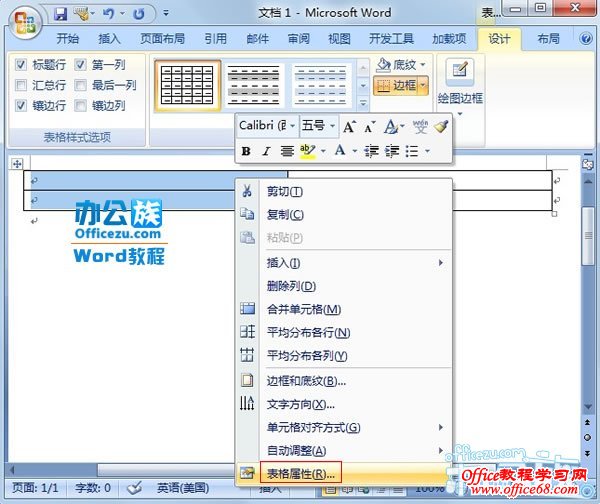
Task: Click the table move handle
Action: (17, 164)
